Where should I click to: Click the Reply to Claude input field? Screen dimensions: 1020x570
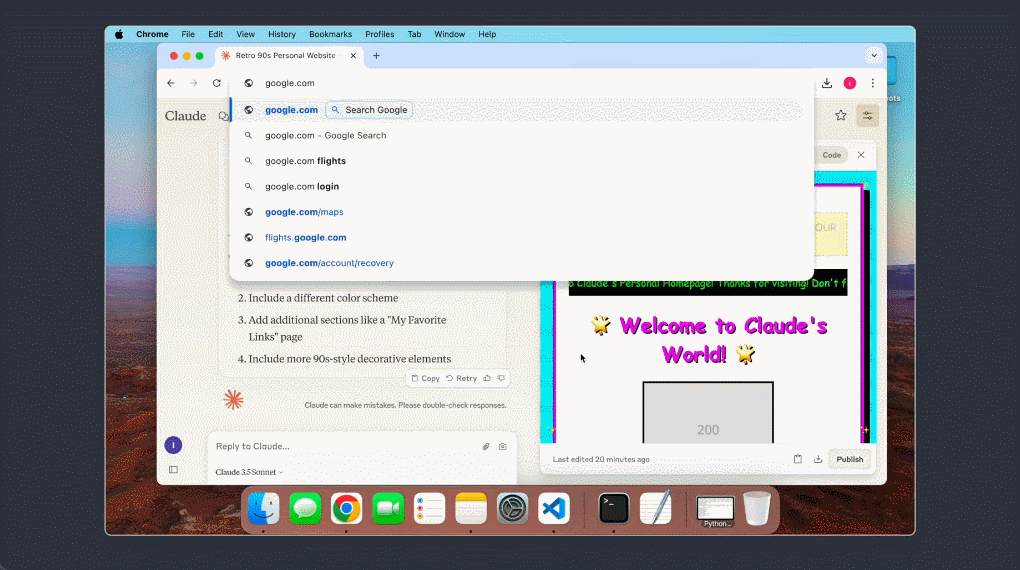[x=340, y=446]
